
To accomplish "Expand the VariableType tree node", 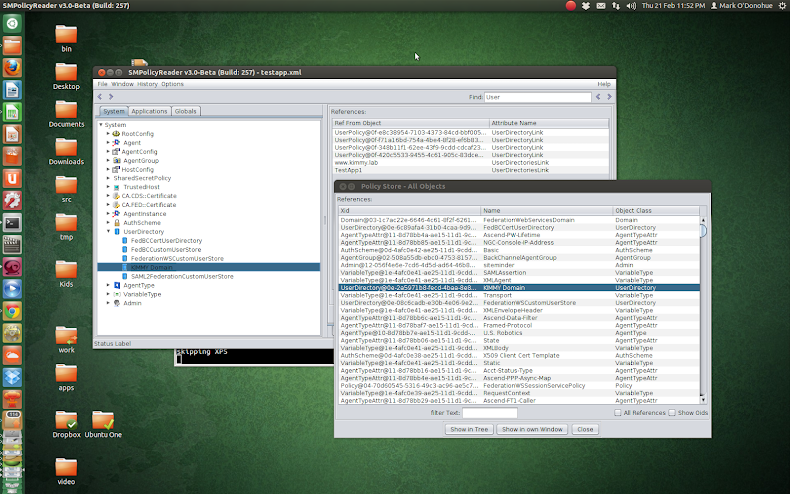I will coord(108,294).
